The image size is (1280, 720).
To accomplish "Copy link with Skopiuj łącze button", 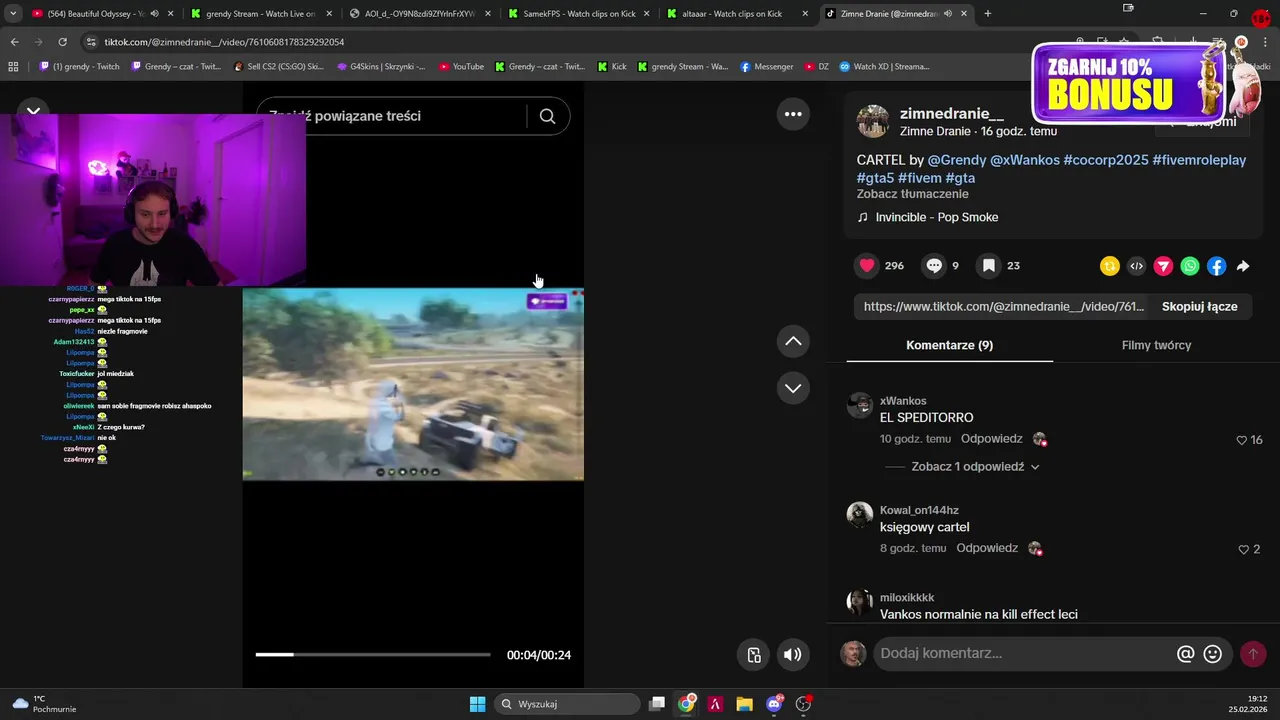I will [x=1199, y=307].
